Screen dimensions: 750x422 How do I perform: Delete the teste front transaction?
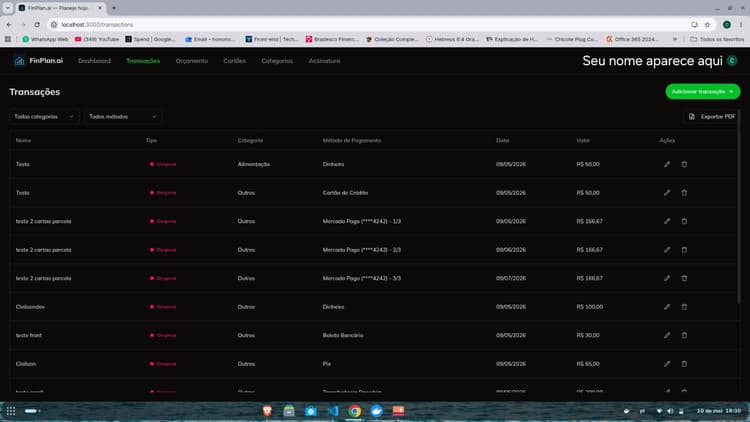[684, 335]
